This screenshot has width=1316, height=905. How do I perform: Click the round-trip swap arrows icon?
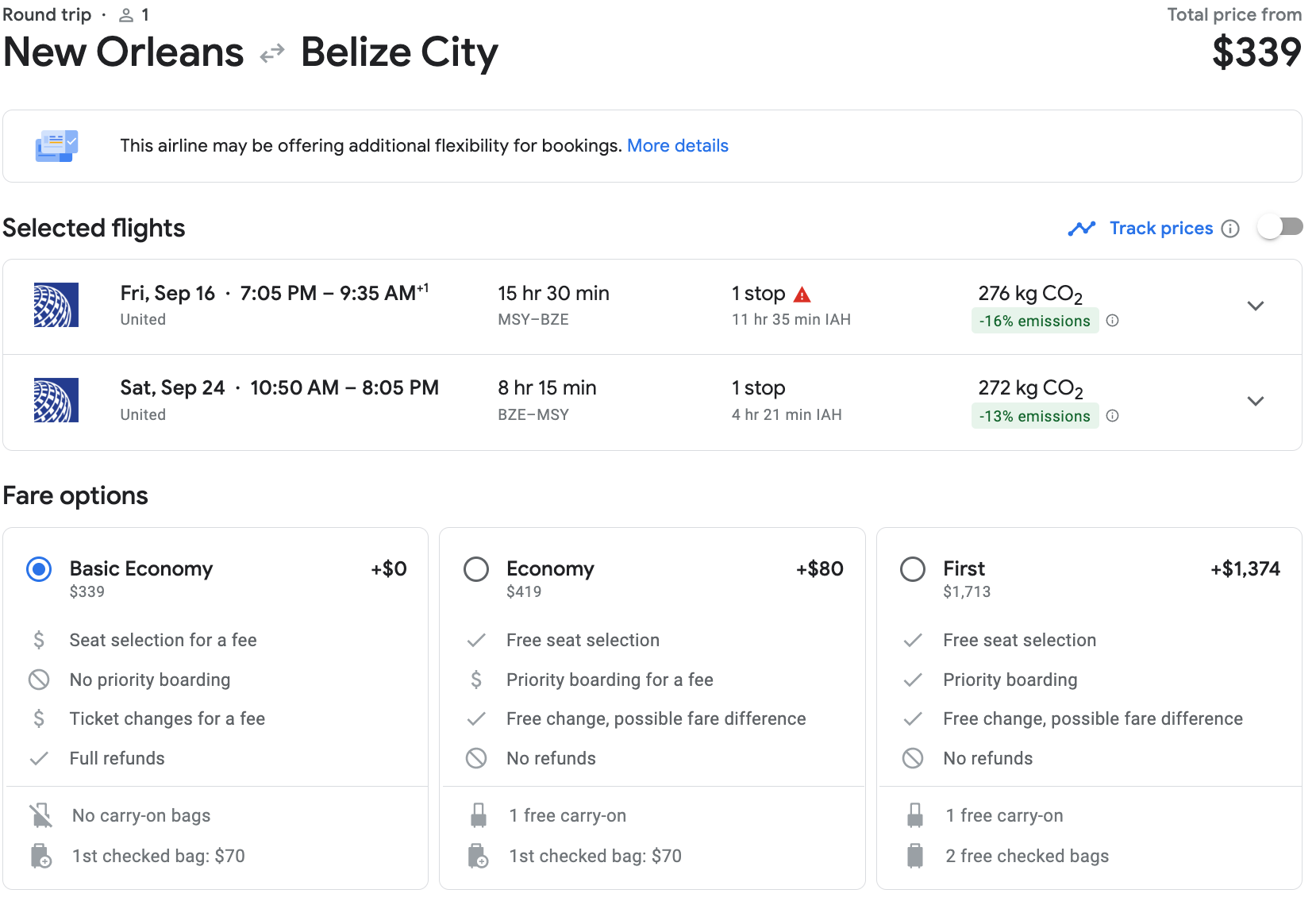[272, 53]
